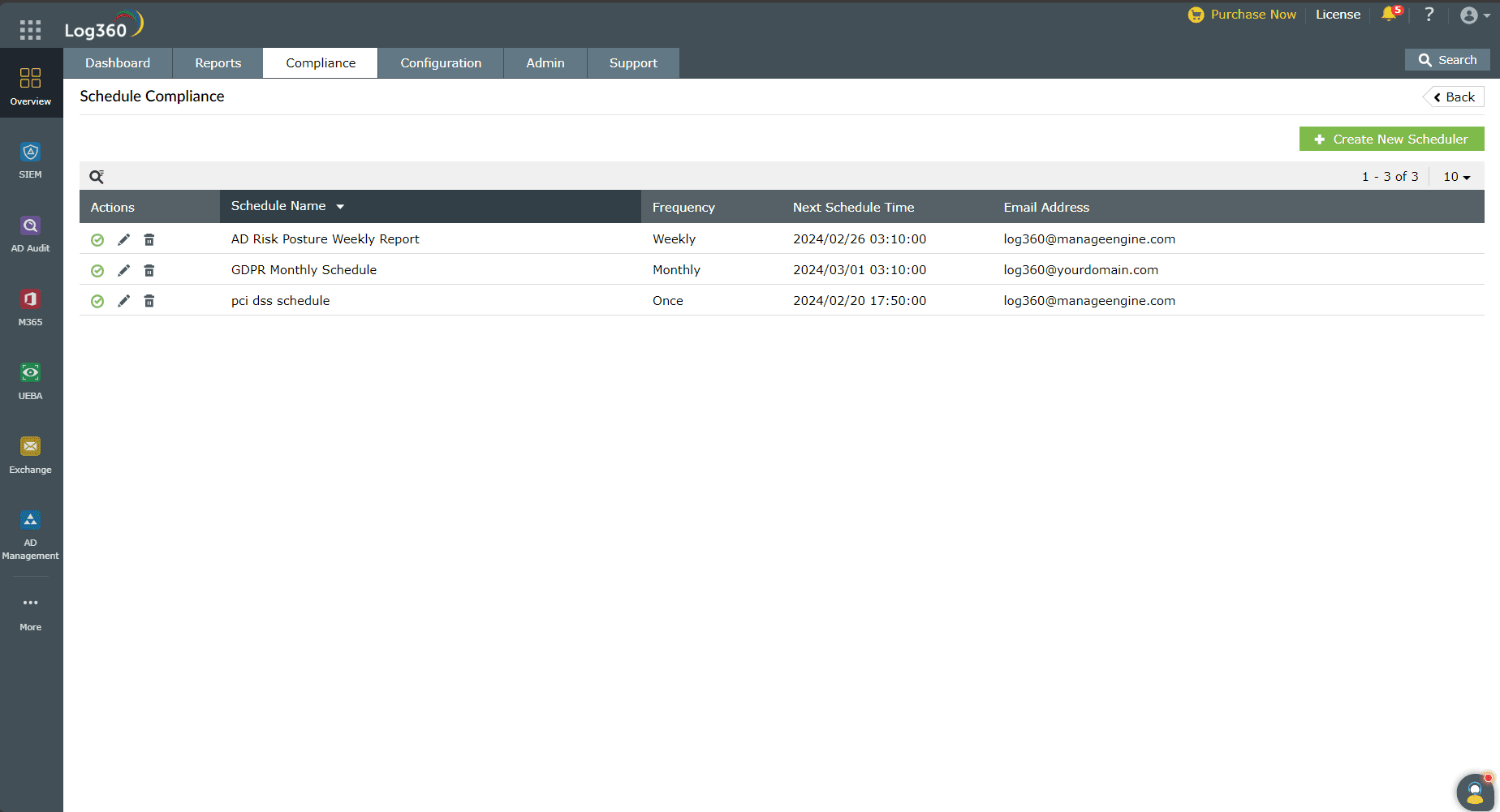Delete AD Risk Posture Weekly Report schedule
Screen dimensions: 1500x812
tap(149, 239)
